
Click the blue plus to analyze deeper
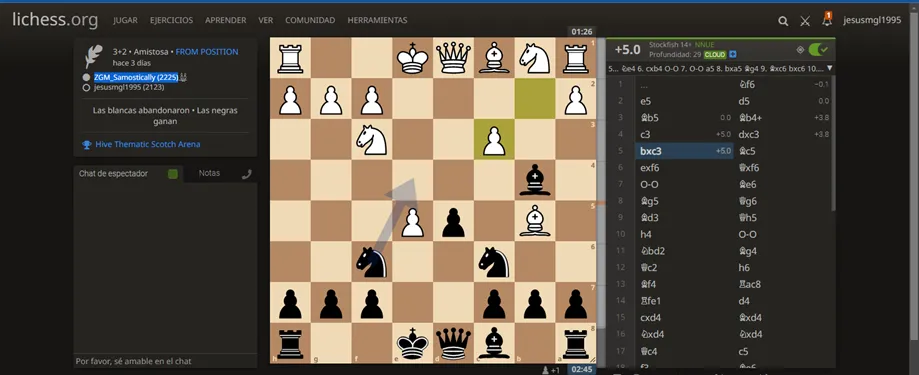(733, 54)
